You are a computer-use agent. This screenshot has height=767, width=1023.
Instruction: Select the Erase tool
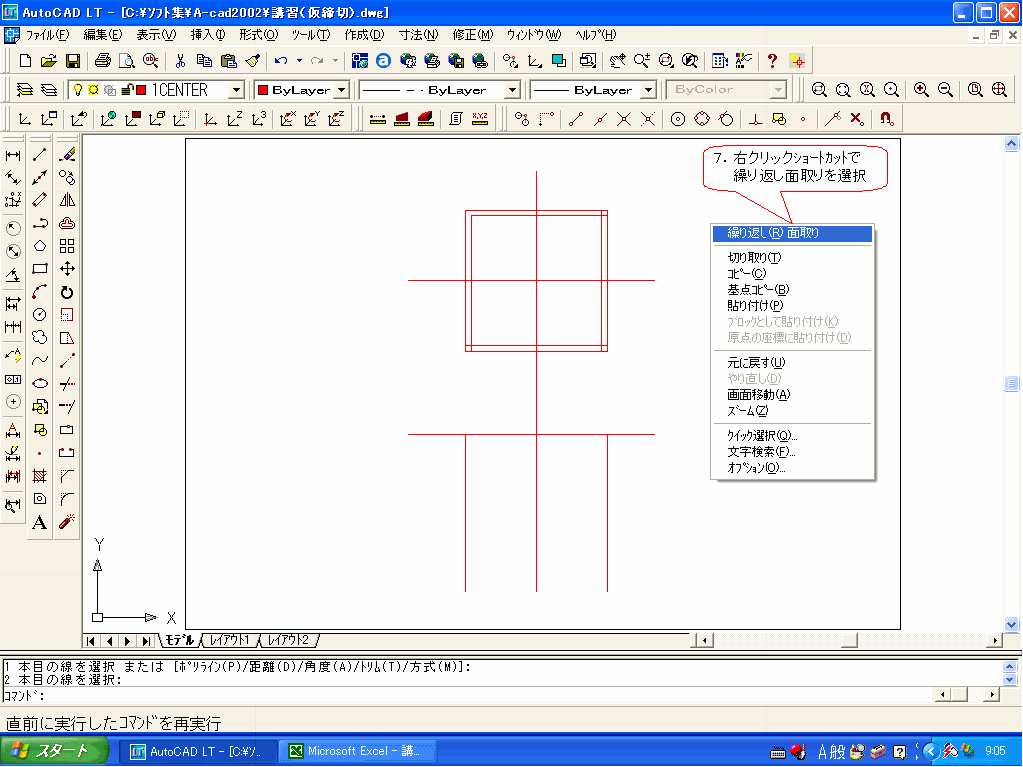(67, 155)
